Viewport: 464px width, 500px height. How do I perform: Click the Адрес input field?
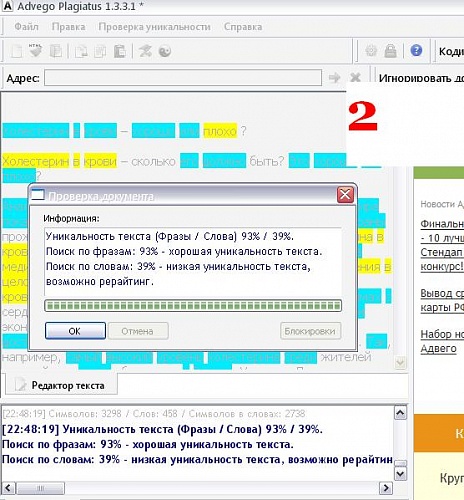point(183,78)
